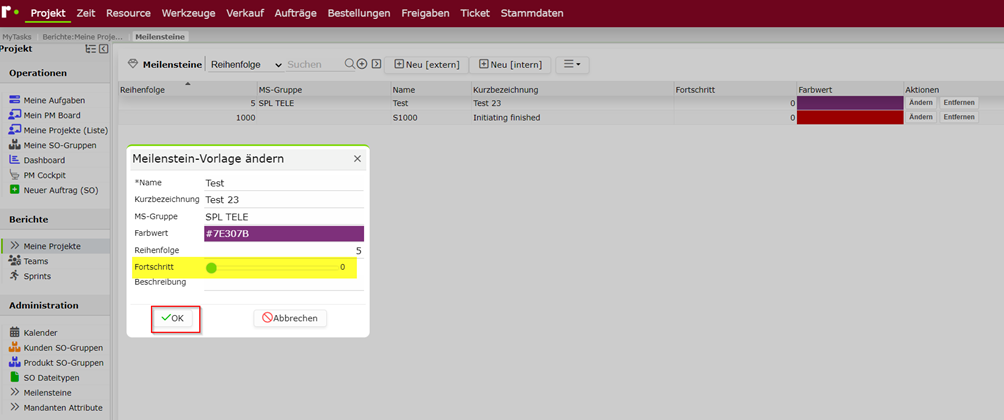Create Neuer Auftrag (SO) from the sidebar
The image size is (1004, 420).
click(x=53, y=190)
